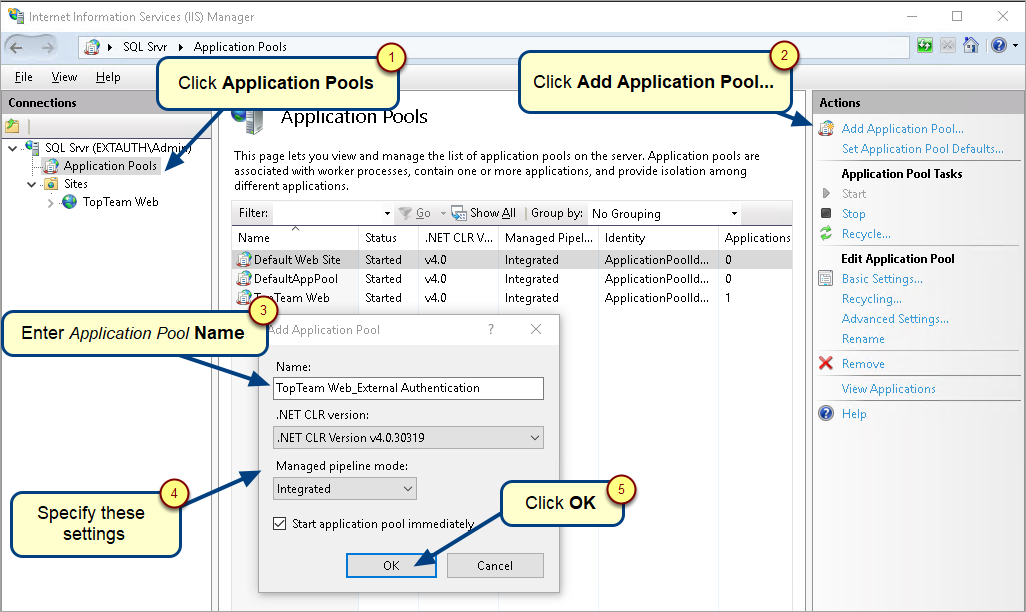Collapse the Sites tree node
Viewport: 1026px width, 612px height.
pyautogui.click(x=31, y=185)
